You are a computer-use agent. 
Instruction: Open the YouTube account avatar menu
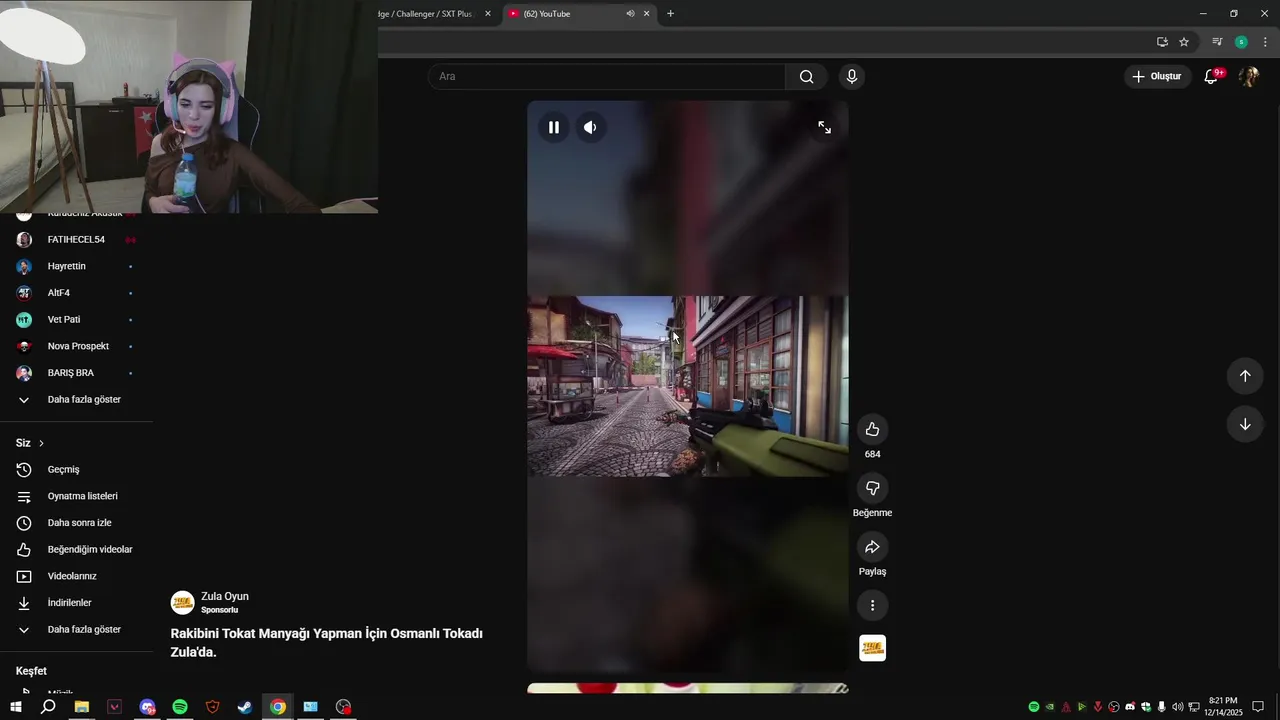click(1249, 76)
